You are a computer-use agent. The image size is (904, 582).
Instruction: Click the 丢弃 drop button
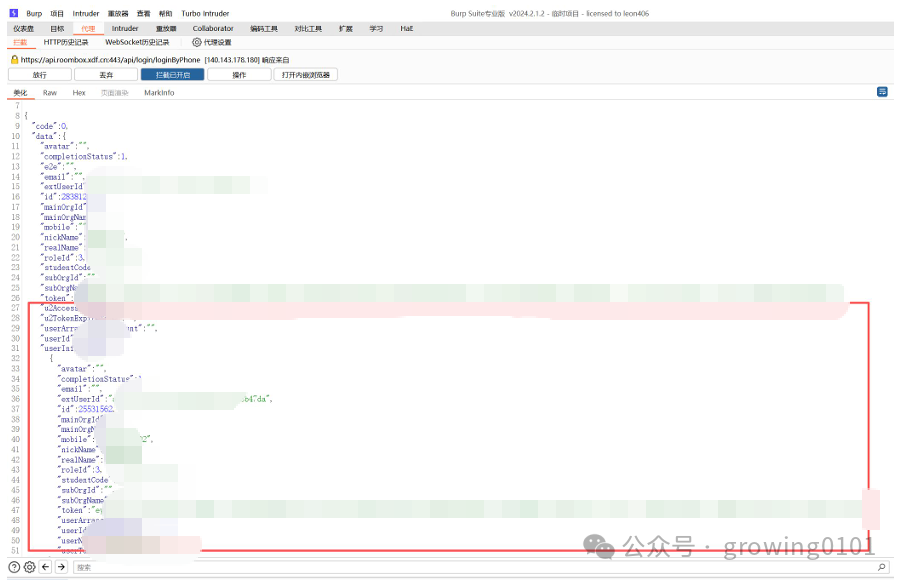(106, 75)
